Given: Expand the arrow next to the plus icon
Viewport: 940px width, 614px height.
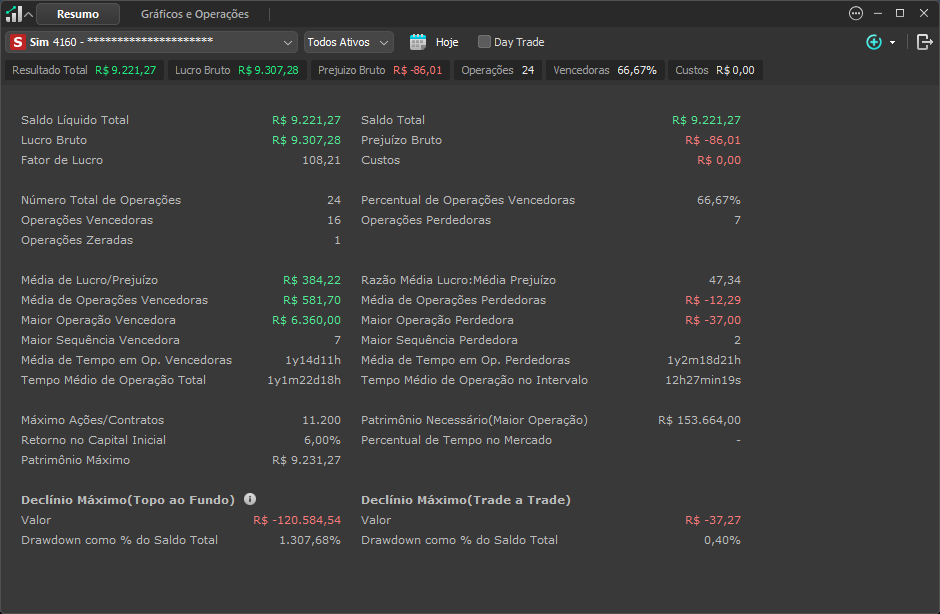Looking at the screenshot, I should 893,43.
